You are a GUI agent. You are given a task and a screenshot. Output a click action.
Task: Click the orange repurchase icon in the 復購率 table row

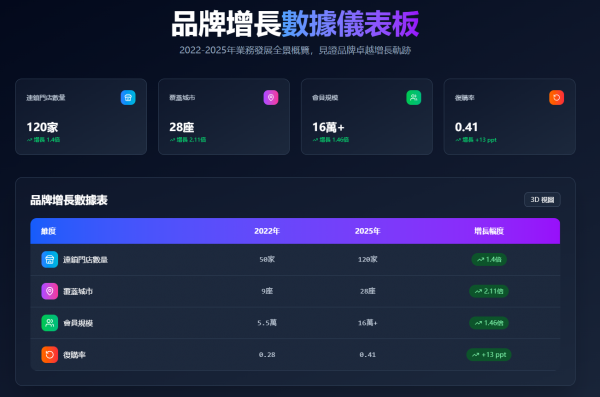point(50,355)
